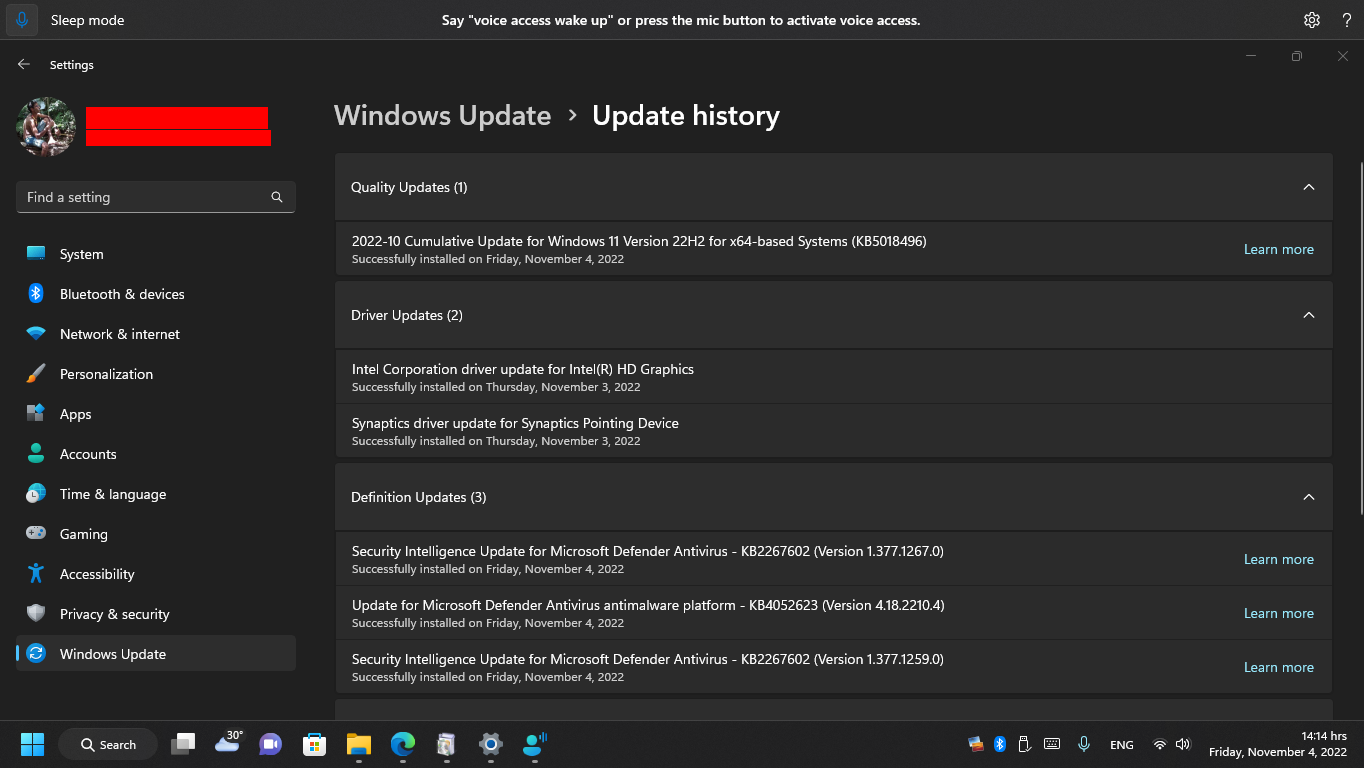Open Accounts settings
This screenshot has width=1364, height=768.
click(156, 454)
